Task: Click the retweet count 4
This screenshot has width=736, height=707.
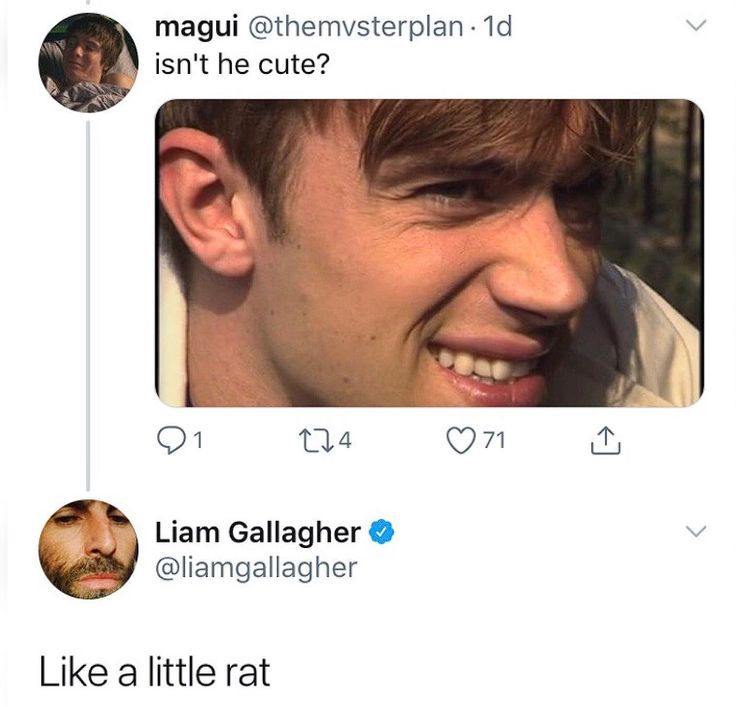Action: (345, 441)
